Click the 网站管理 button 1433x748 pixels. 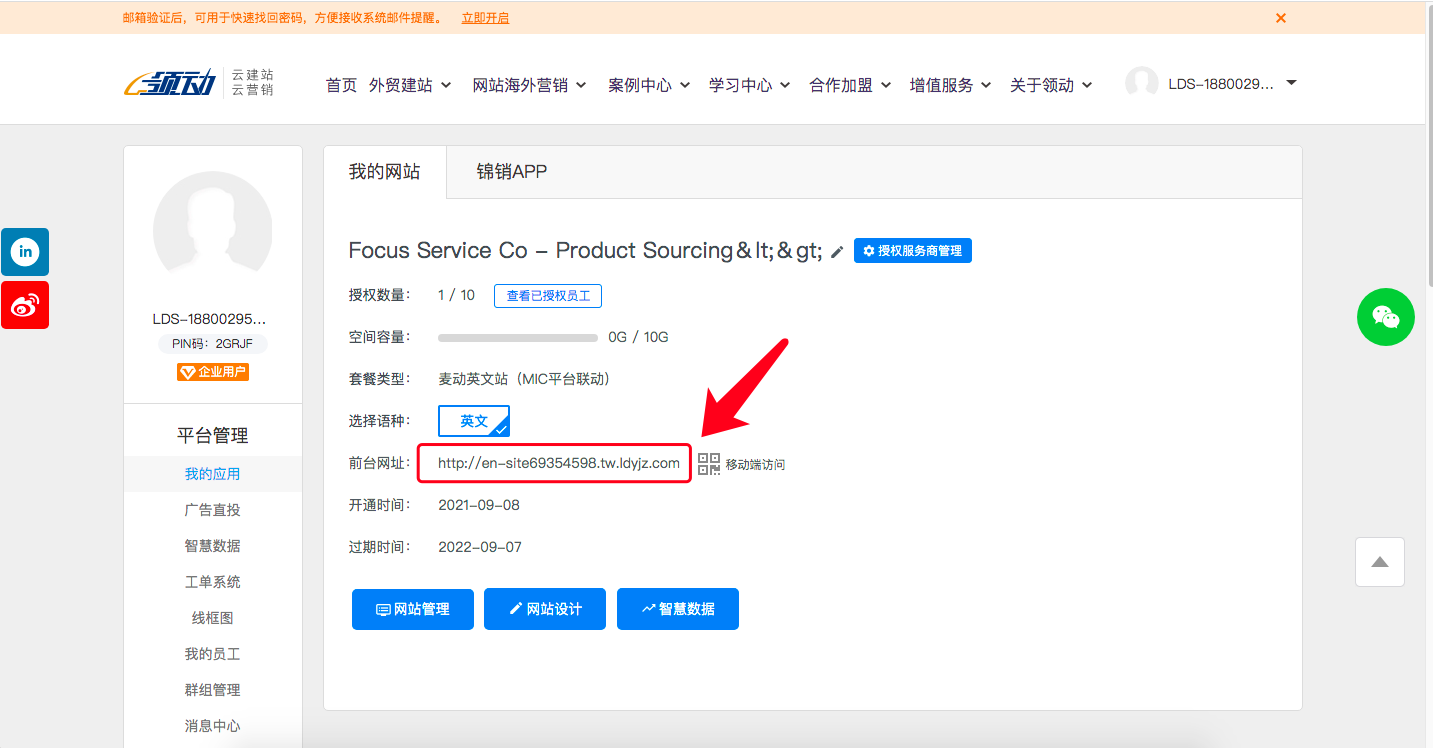click(x=412, y=609)
